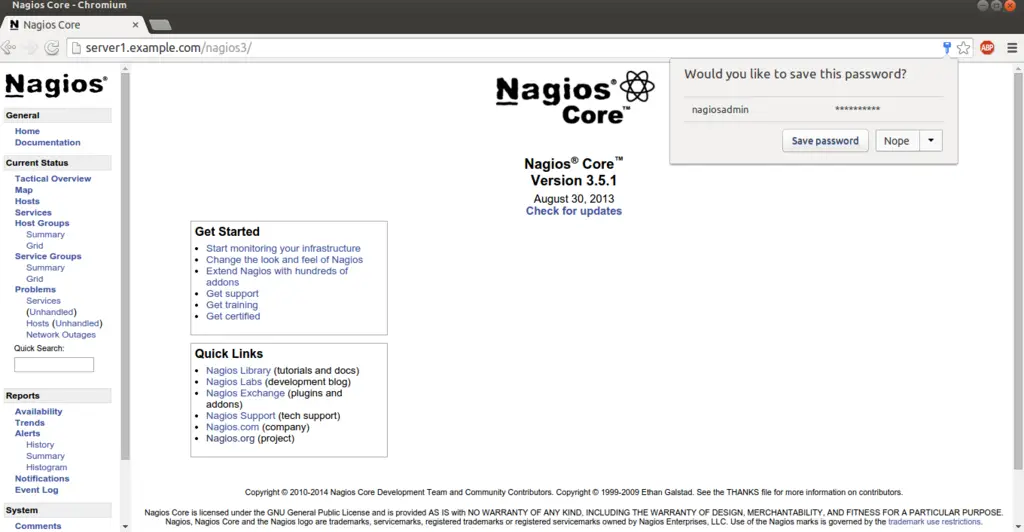This screenshot has width=1024, height=532.
Task: Open Network Outages
Action: tap(61, 335)
